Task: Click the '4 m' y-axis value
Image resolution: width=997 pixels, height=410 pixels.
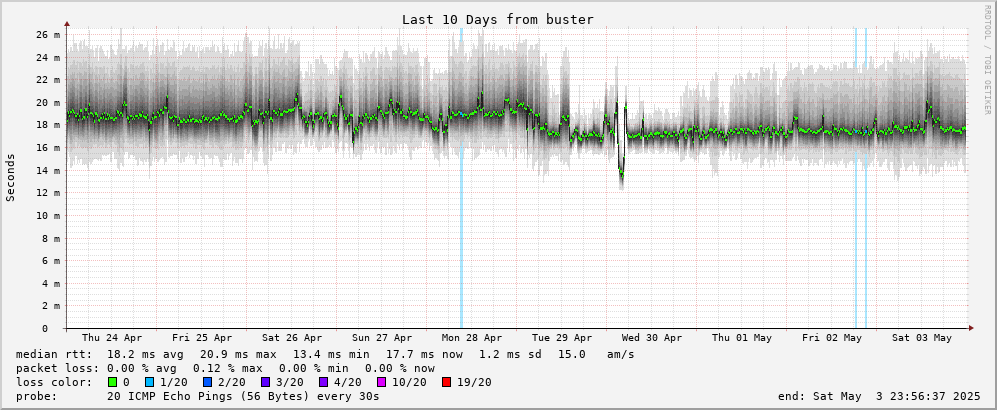Action: (50, 284)
